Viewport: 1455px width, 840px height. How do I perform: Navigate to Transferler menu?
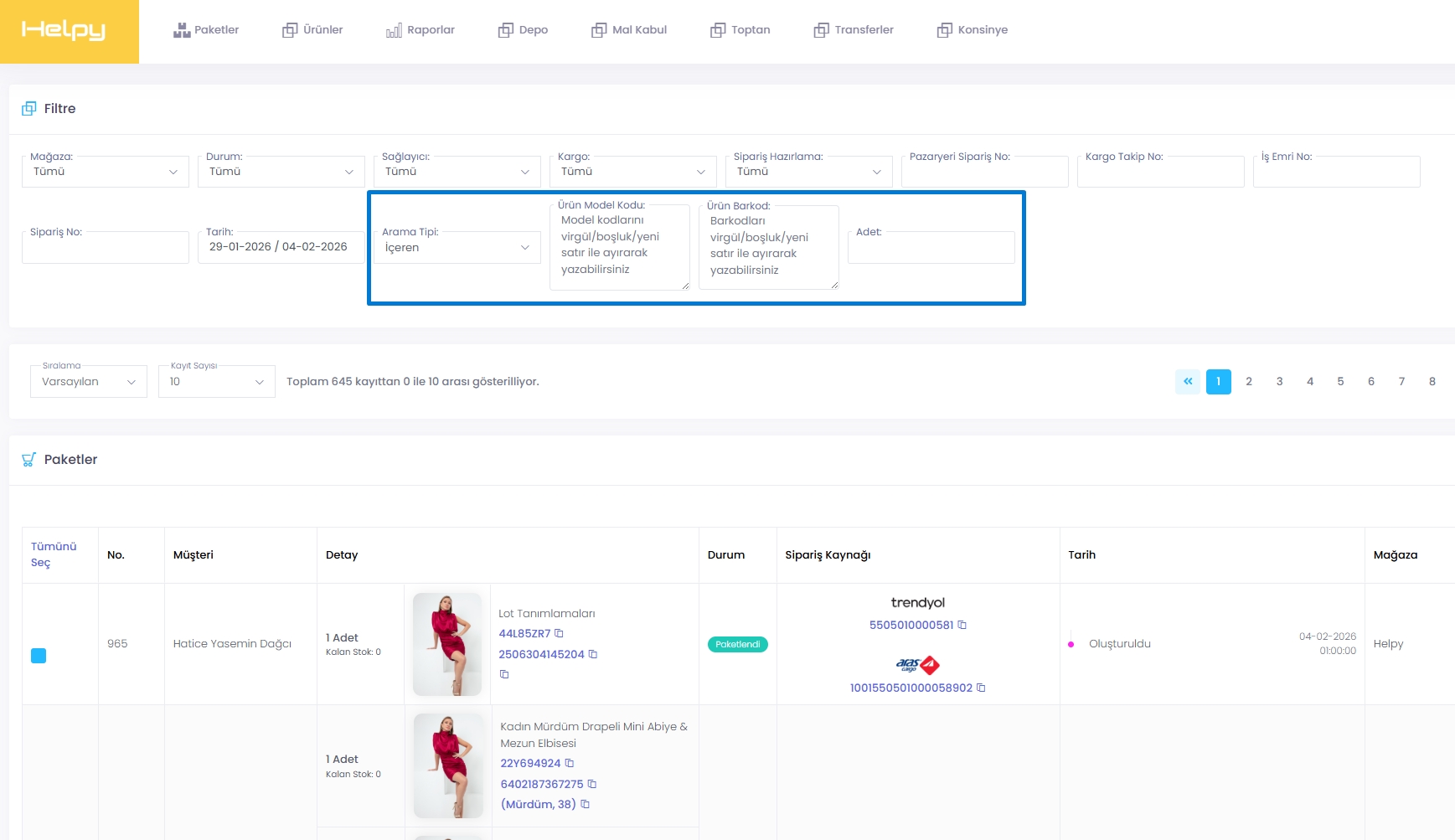pyautogui.click(x=854, y=30)
